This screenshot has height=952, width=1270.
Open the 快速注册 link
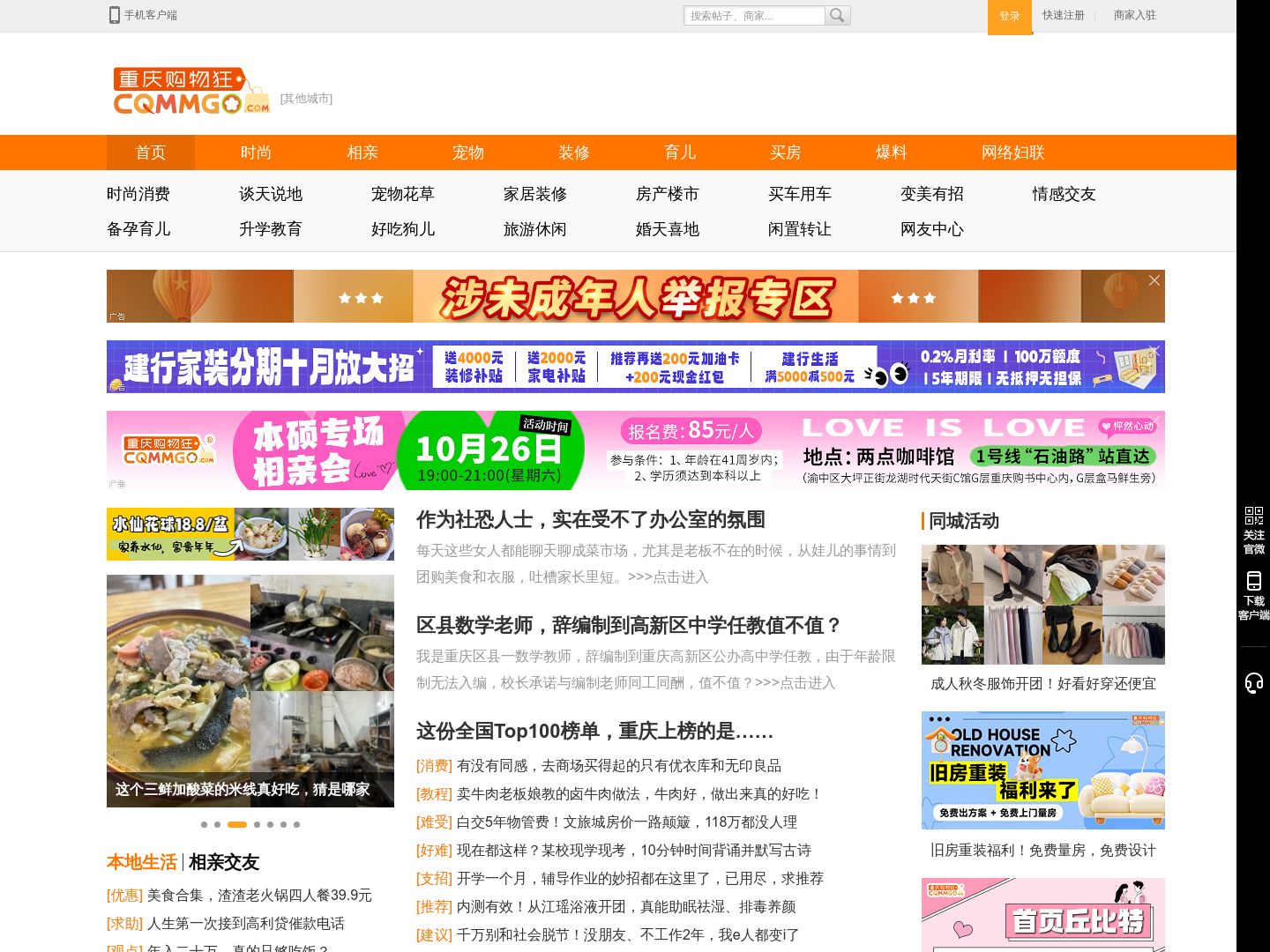point(1063,15)
